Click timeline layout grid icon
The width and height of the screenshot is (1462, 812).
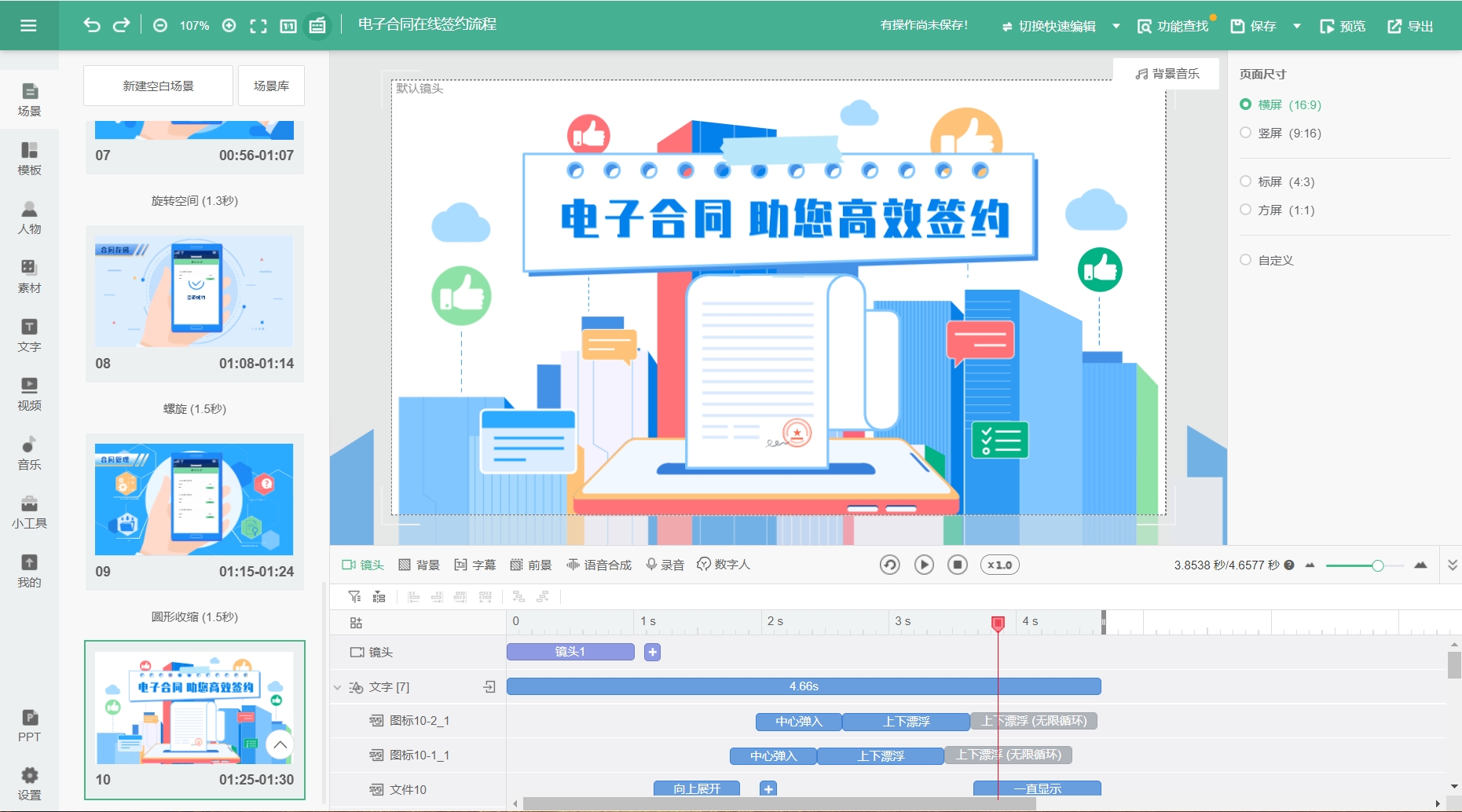(356, 623)
